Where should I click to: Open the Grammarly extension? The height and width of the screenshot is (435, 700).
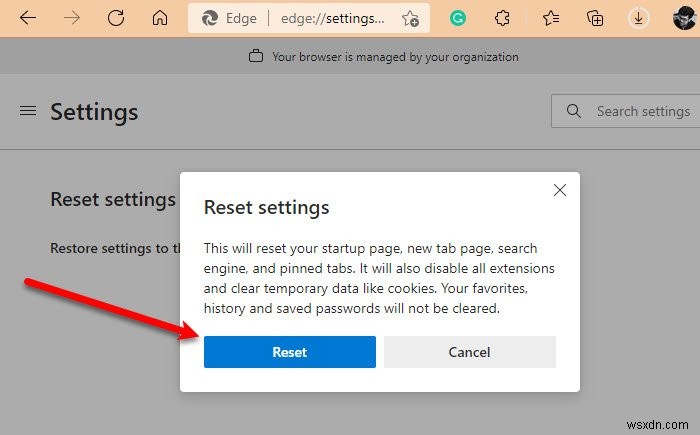(x=457, y=18)
